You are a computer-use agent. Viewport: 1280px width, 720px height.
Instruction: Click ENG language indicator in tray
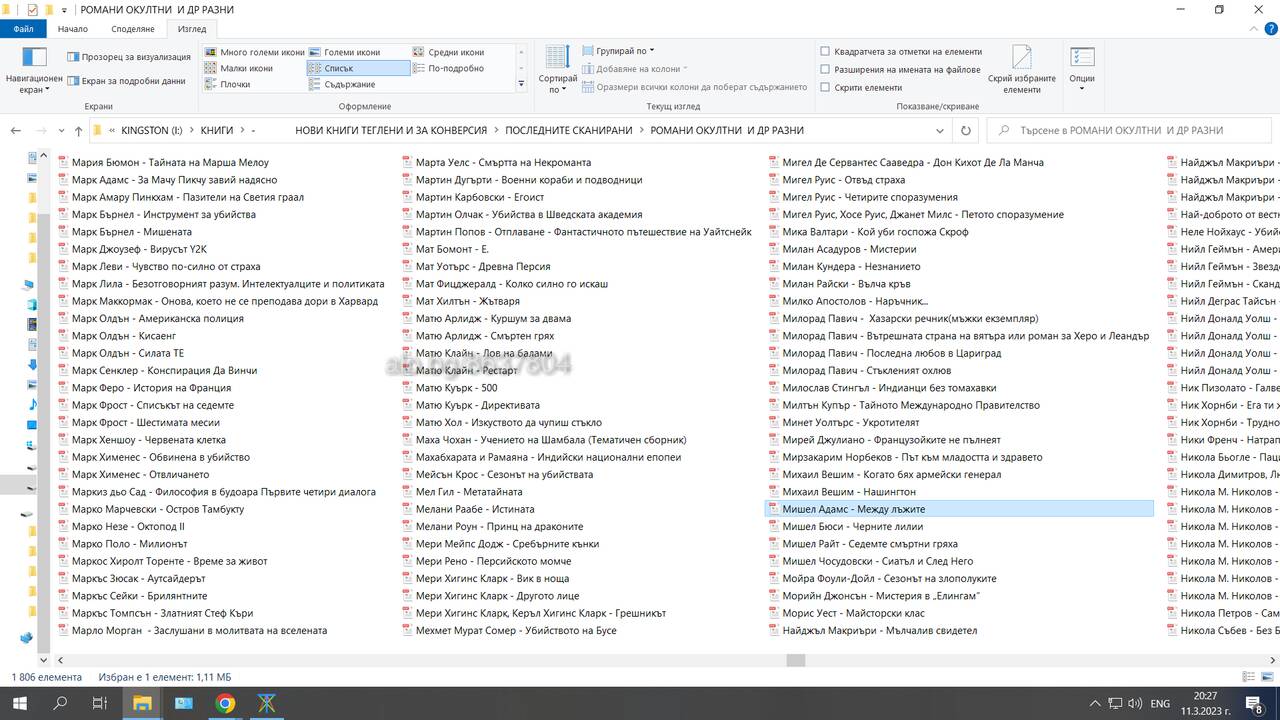[x=1160, y=703]
